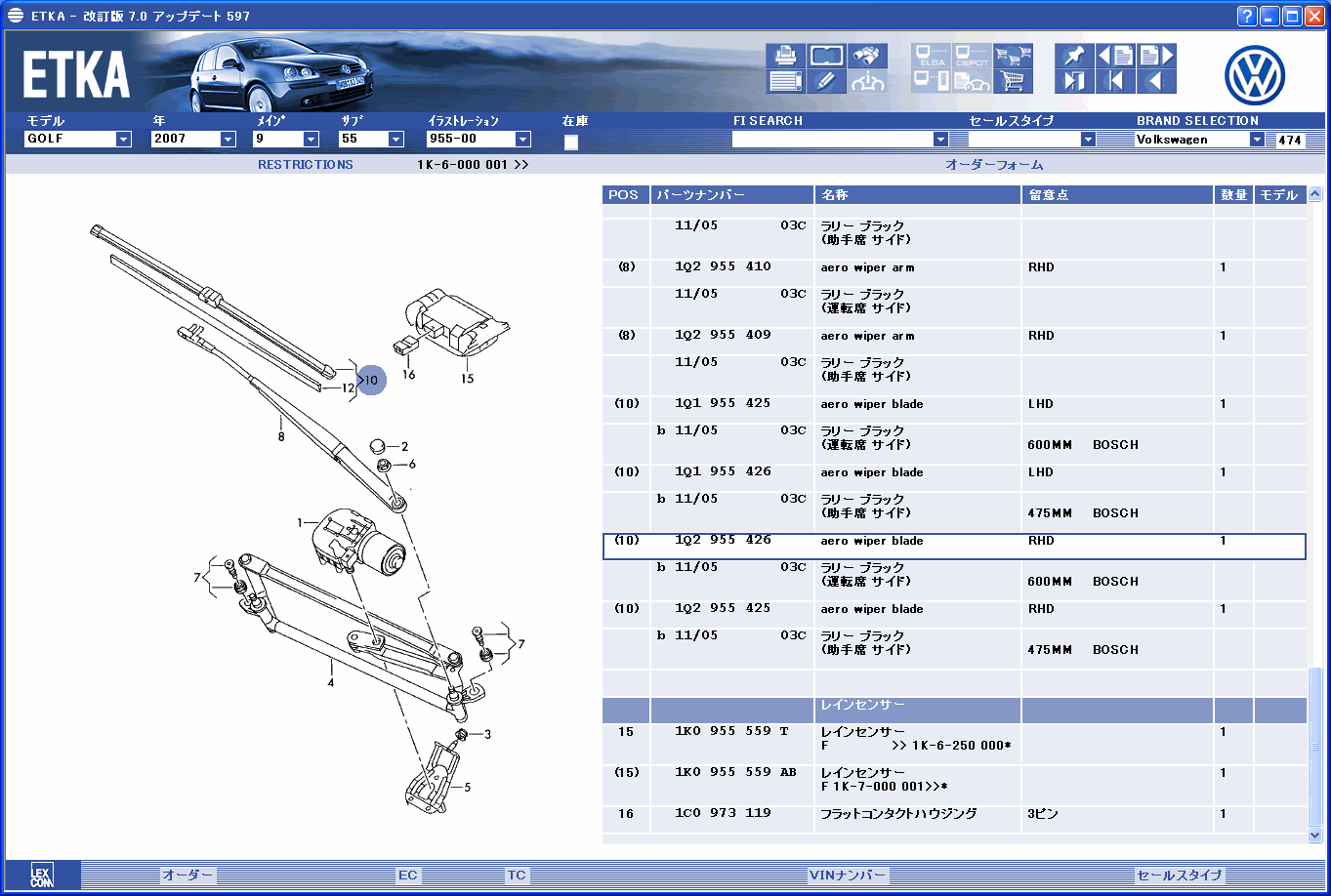Click the POS column header

coord(626,195)
